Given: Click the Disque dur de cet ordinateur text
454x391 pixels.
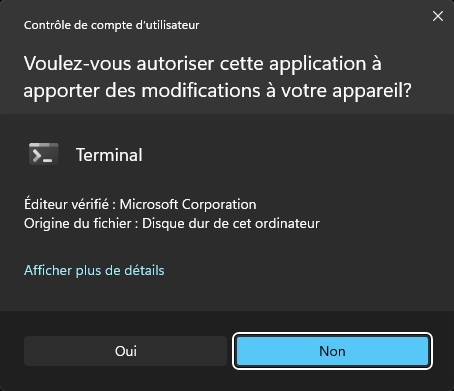Looking at the screenshot, I should click(231, 223).
